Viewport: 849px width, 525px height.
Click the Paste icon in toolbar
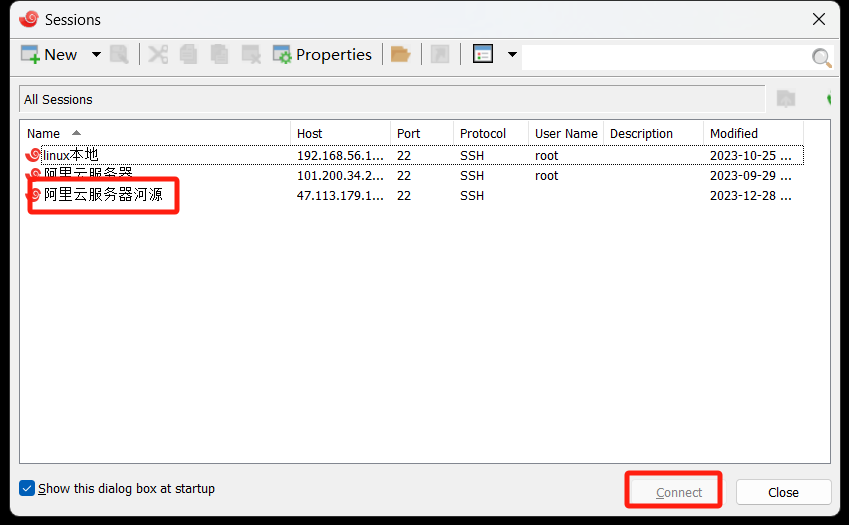tap(219, 55)
